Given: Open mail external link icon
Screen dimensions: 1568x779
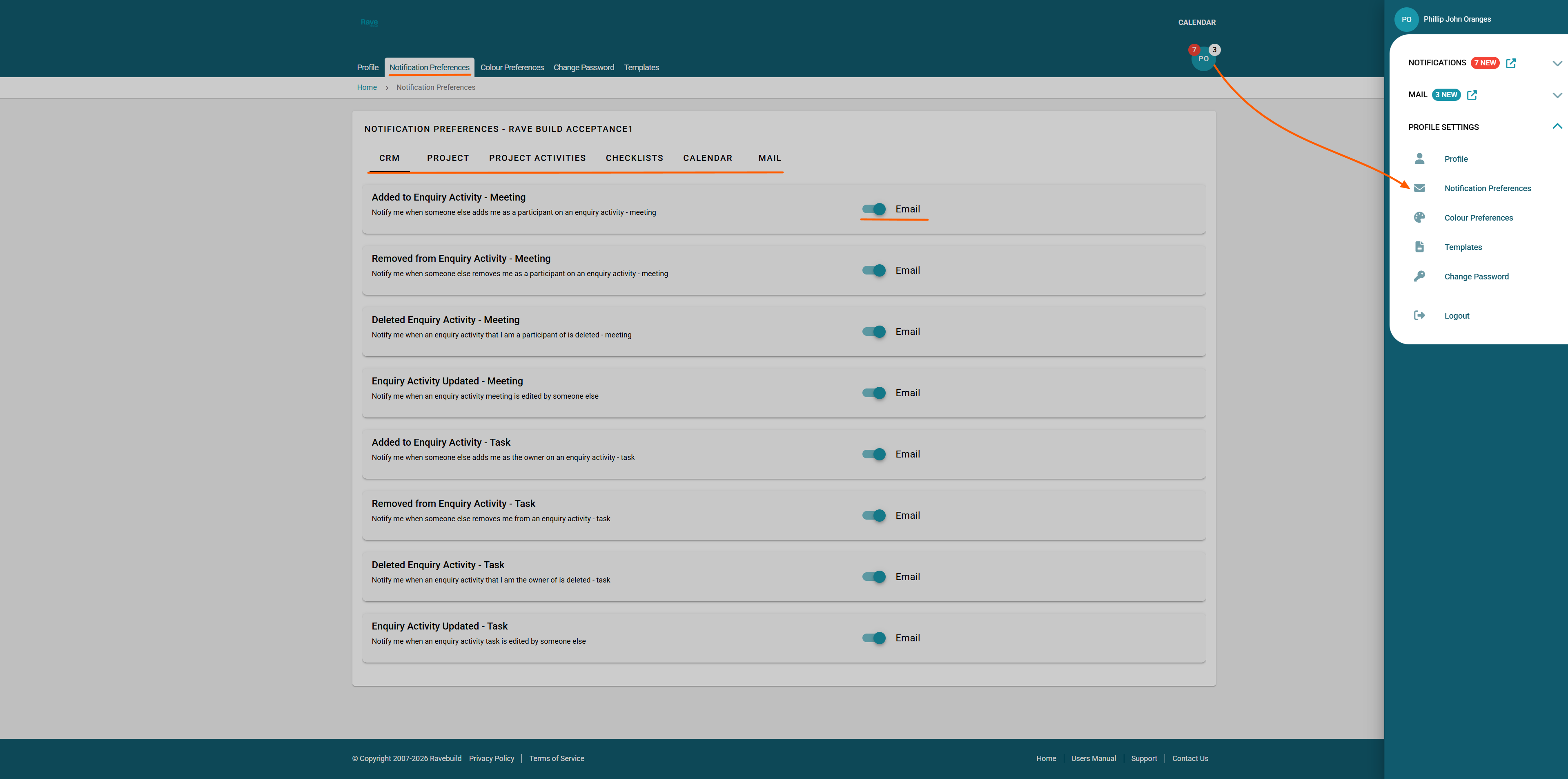Looking at the screenshot, I should (1471, 95).
